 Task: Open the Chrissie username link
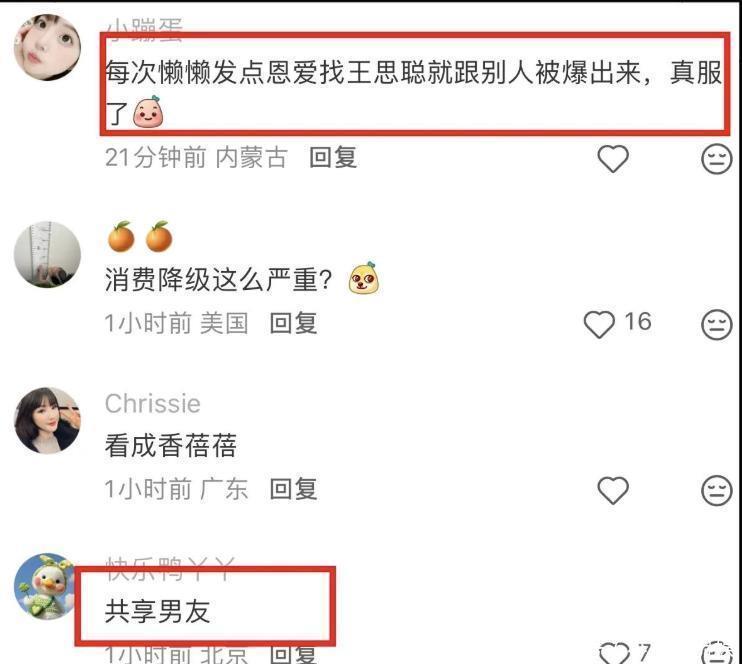click(153, 404)
